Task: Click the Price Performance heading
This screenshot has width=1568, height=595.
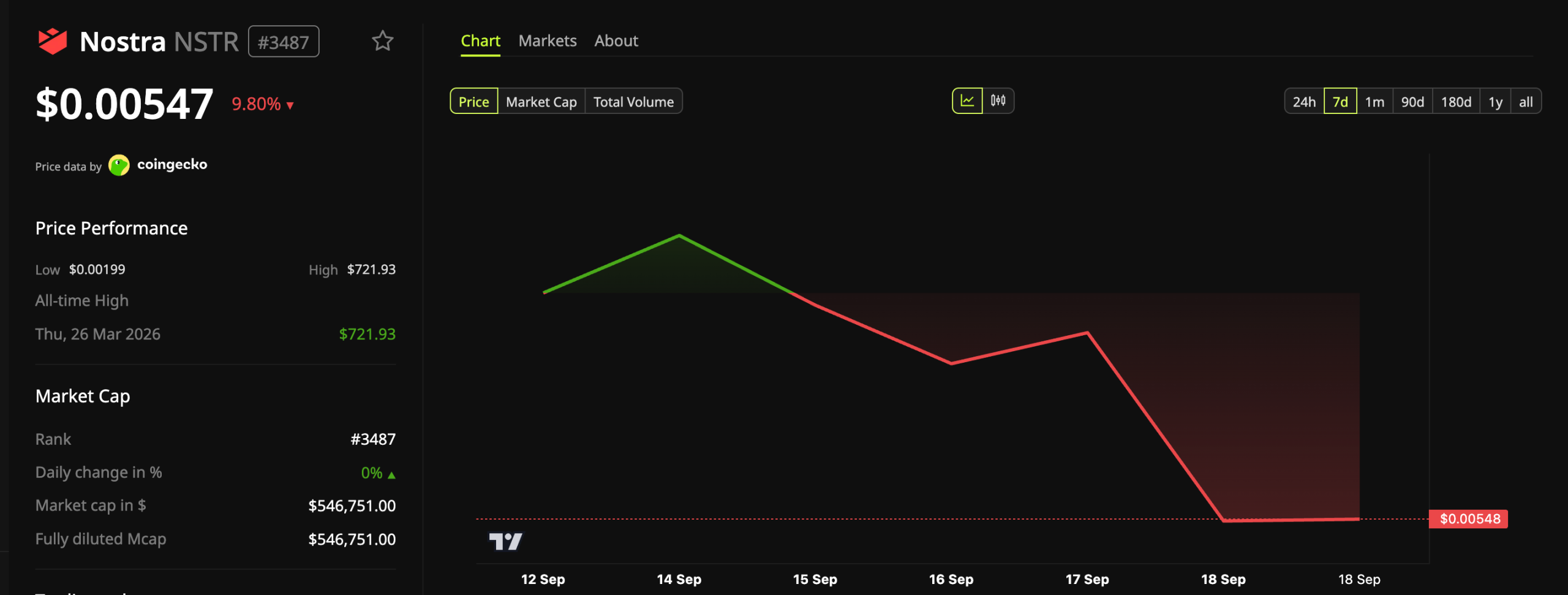Action: tap(111, 229)
